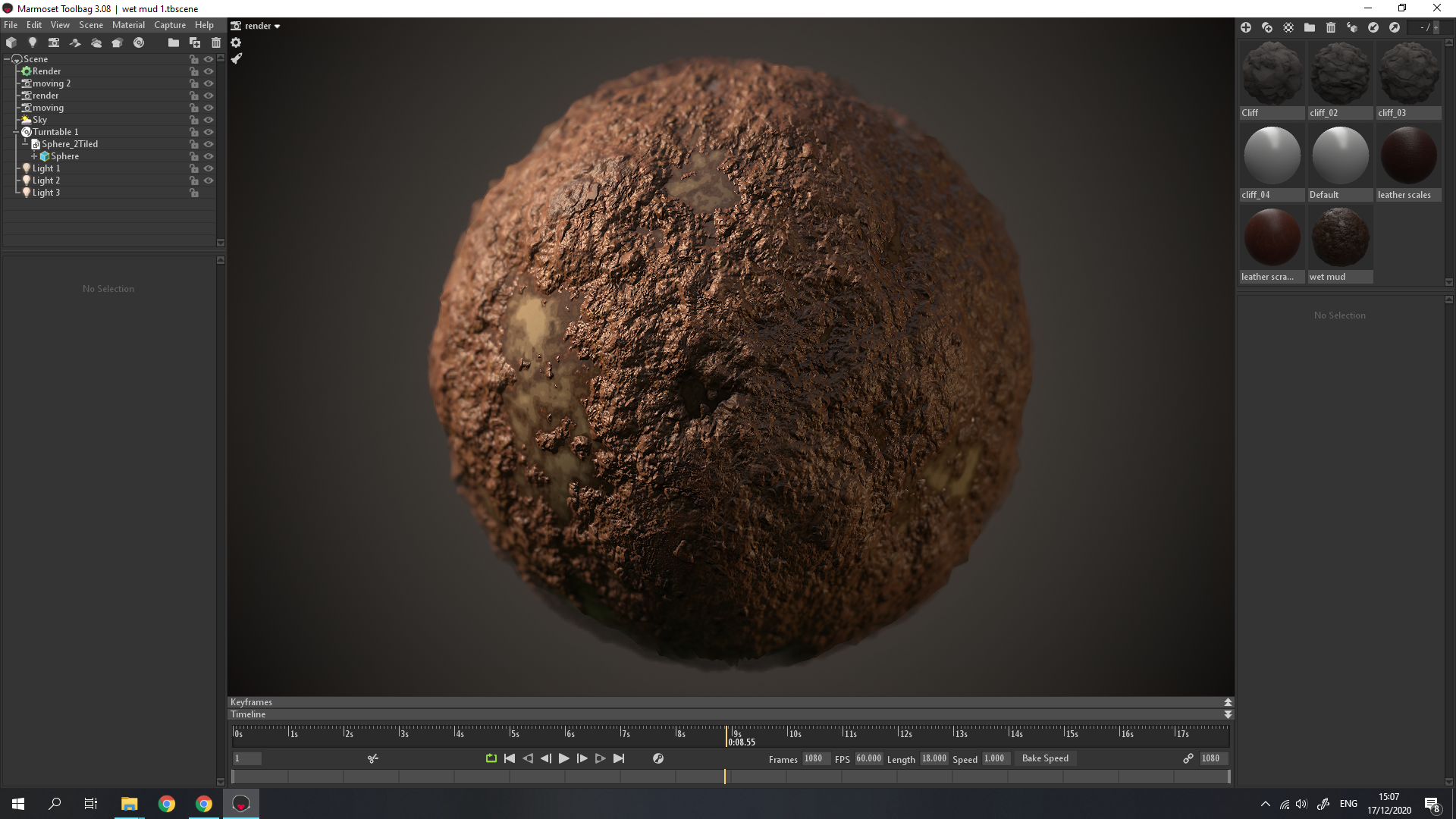Delete material with trash icon
This screenshot has width=1456, height=819.
pos(1331,27)
